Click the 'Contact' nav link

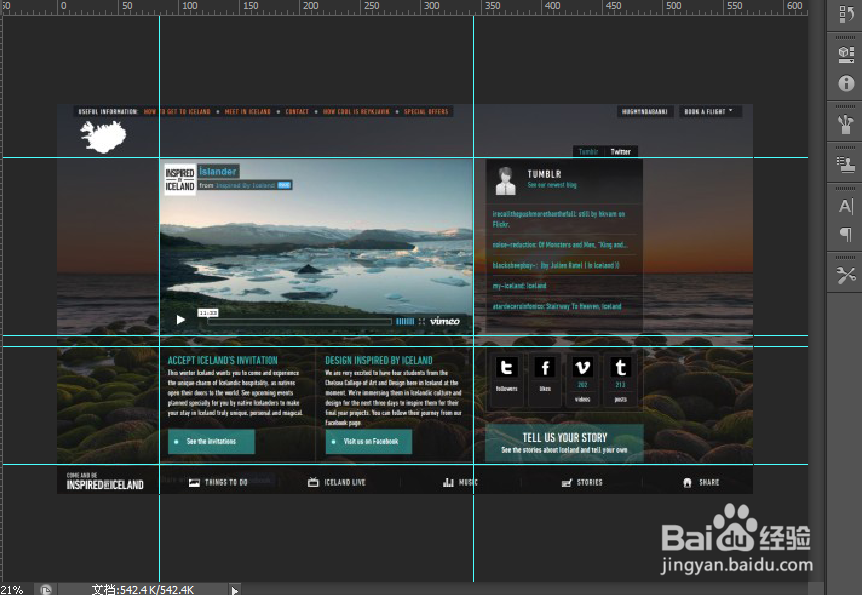[x=297, y=112]
